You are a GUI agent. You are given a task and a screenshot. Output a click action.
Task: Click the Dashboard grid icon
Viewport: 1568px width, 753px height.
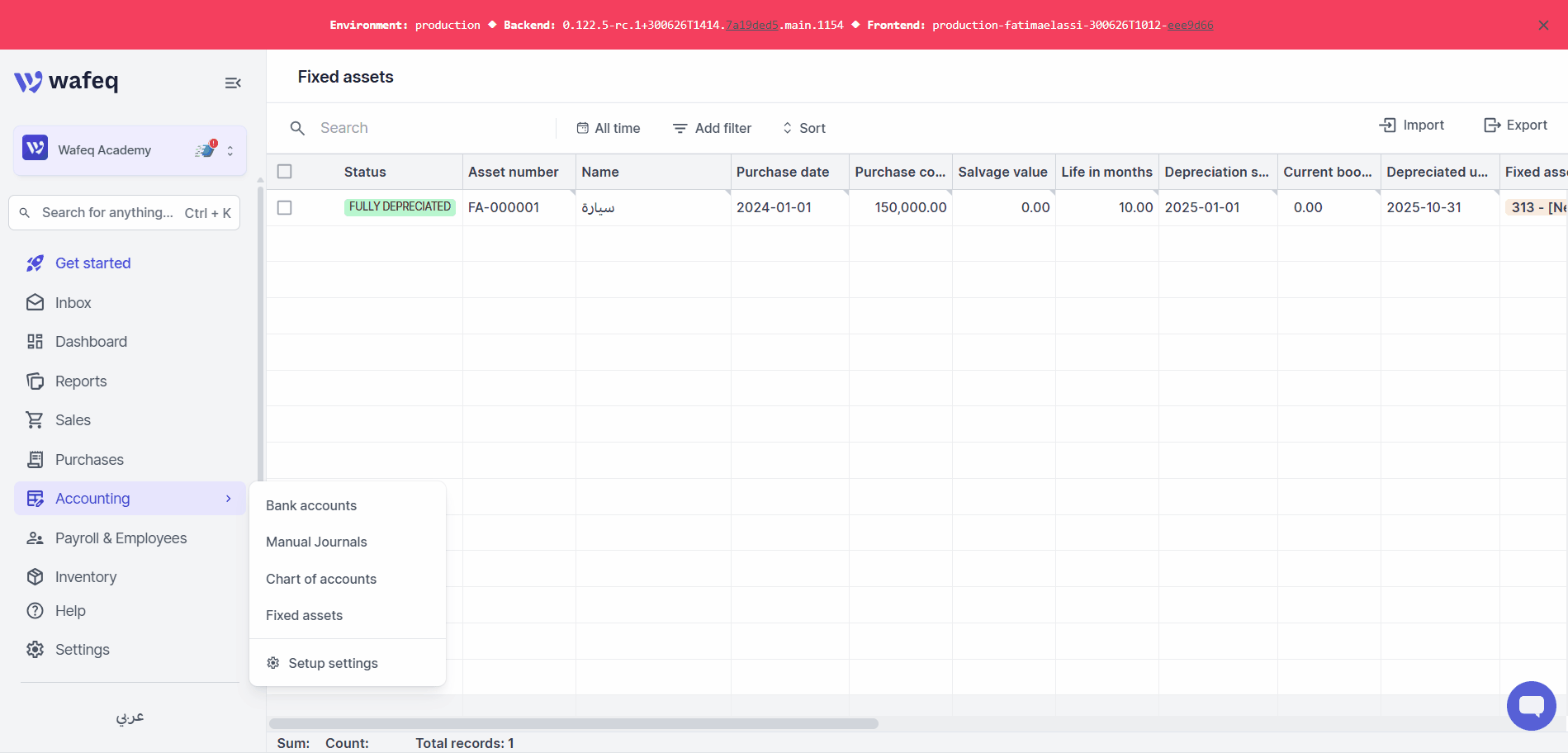coord(35,342)
